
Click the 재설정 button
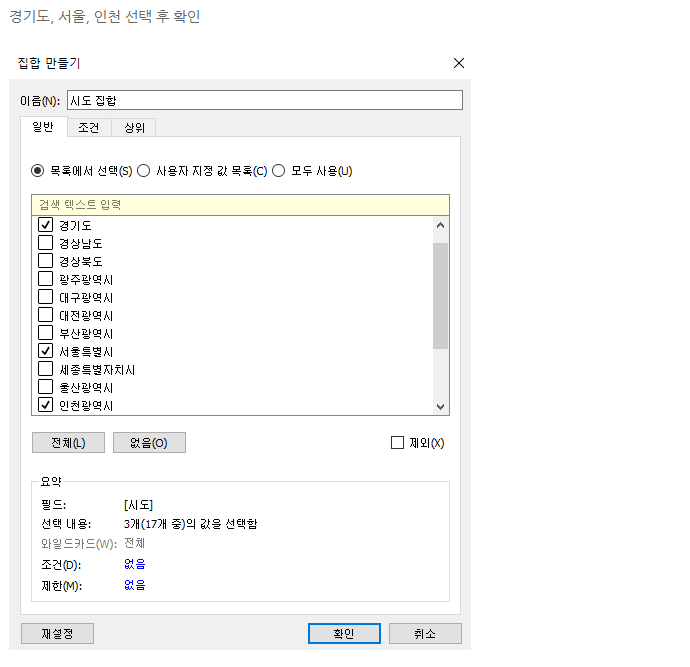tap(57, 634)
